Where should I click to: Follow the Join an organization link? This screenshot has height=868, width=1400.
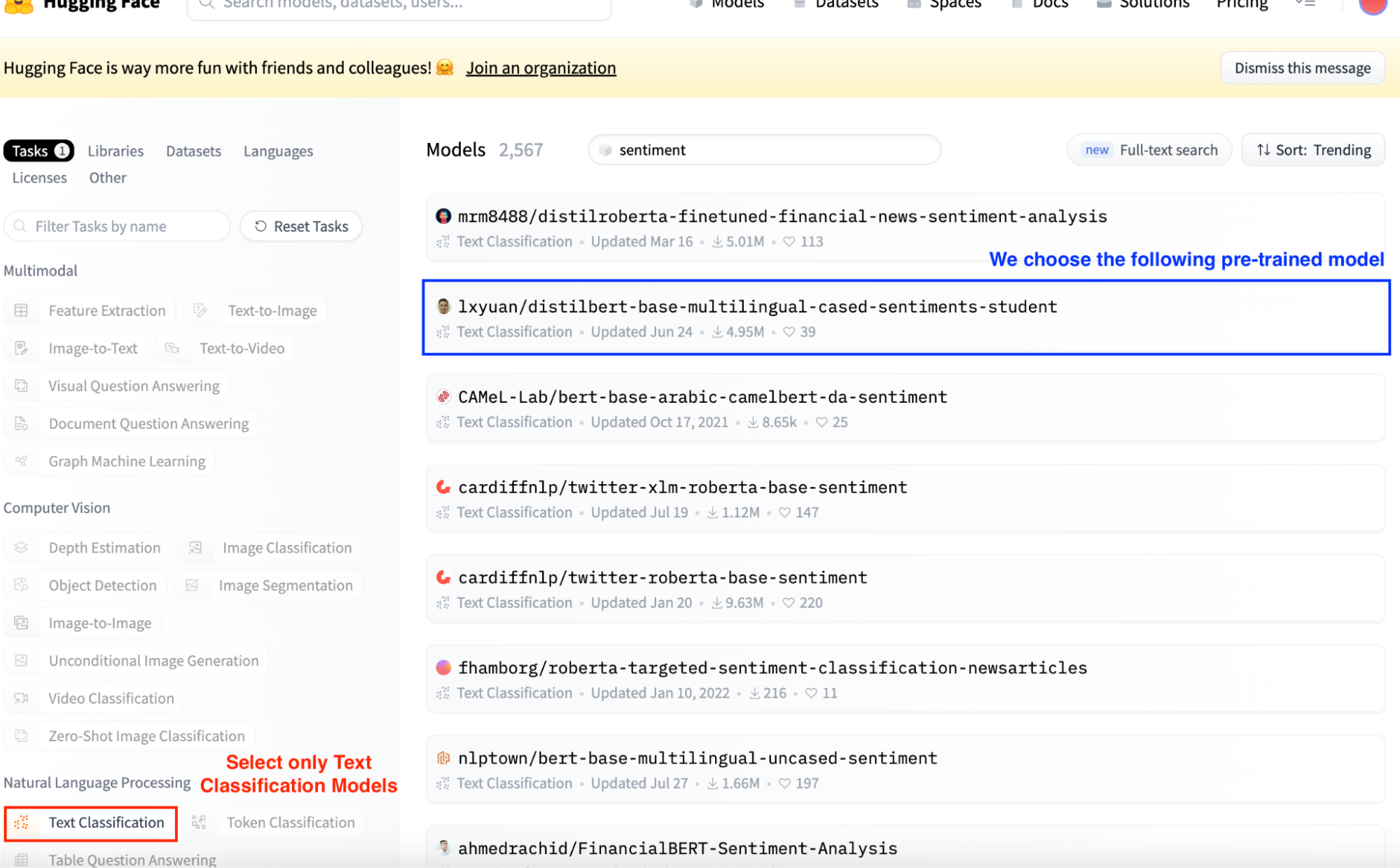pos(541,68)
